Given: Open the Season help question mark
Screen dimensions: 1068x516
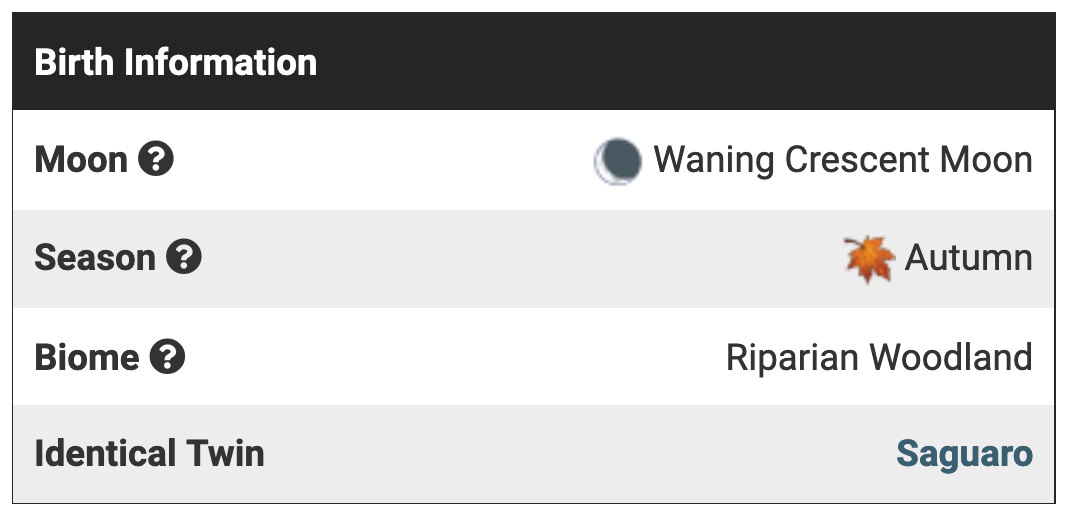Looking at the screenshot, I should click(184, 258).
